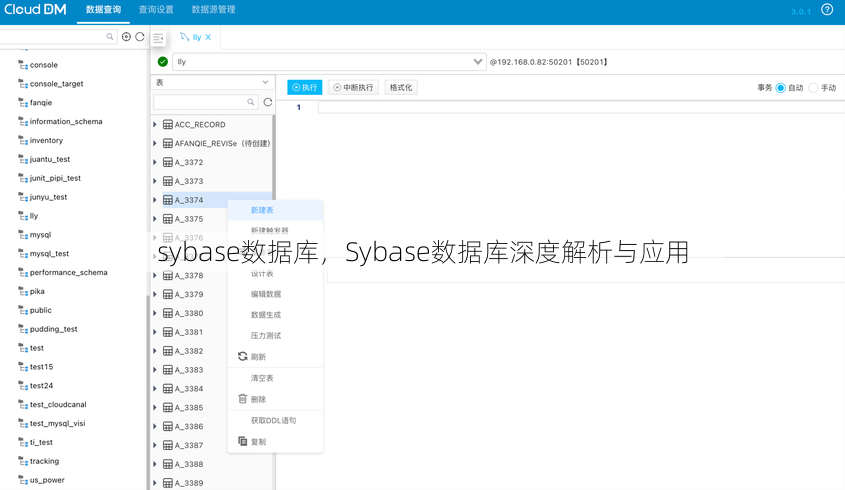Click the search icon in database search box
The image size is (845, 490).
pyautogui.click(x=110, y=37)
